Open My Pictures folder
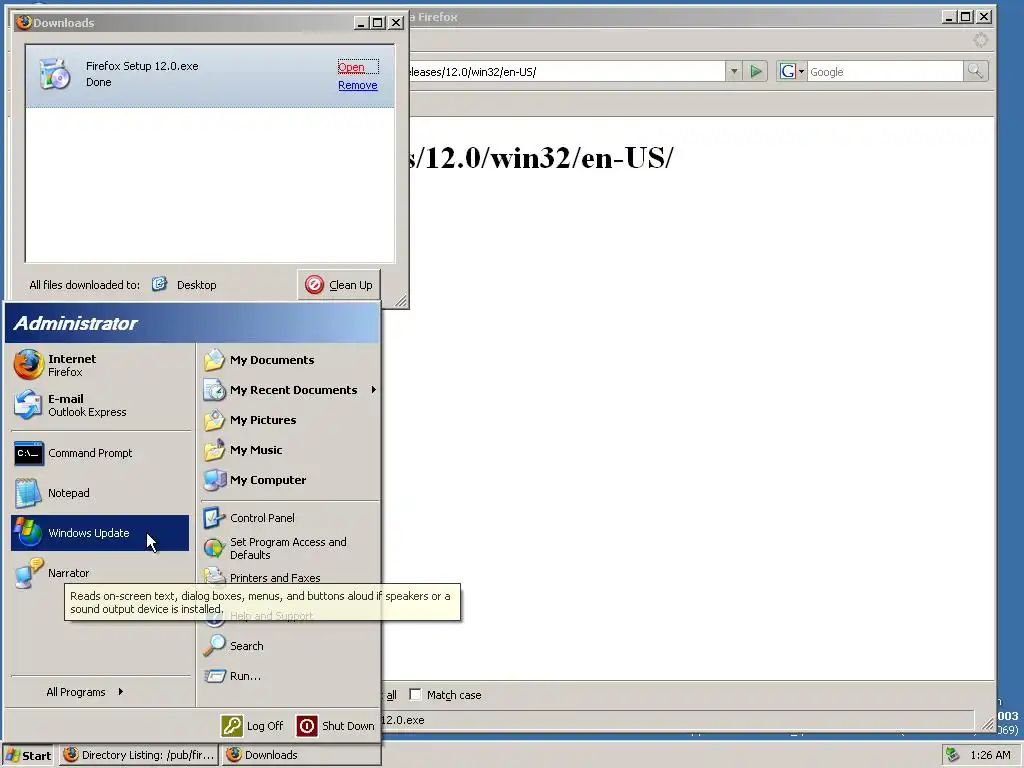Image resolution: width=1024 pixels, height=768 pixels. coord(290,420)
